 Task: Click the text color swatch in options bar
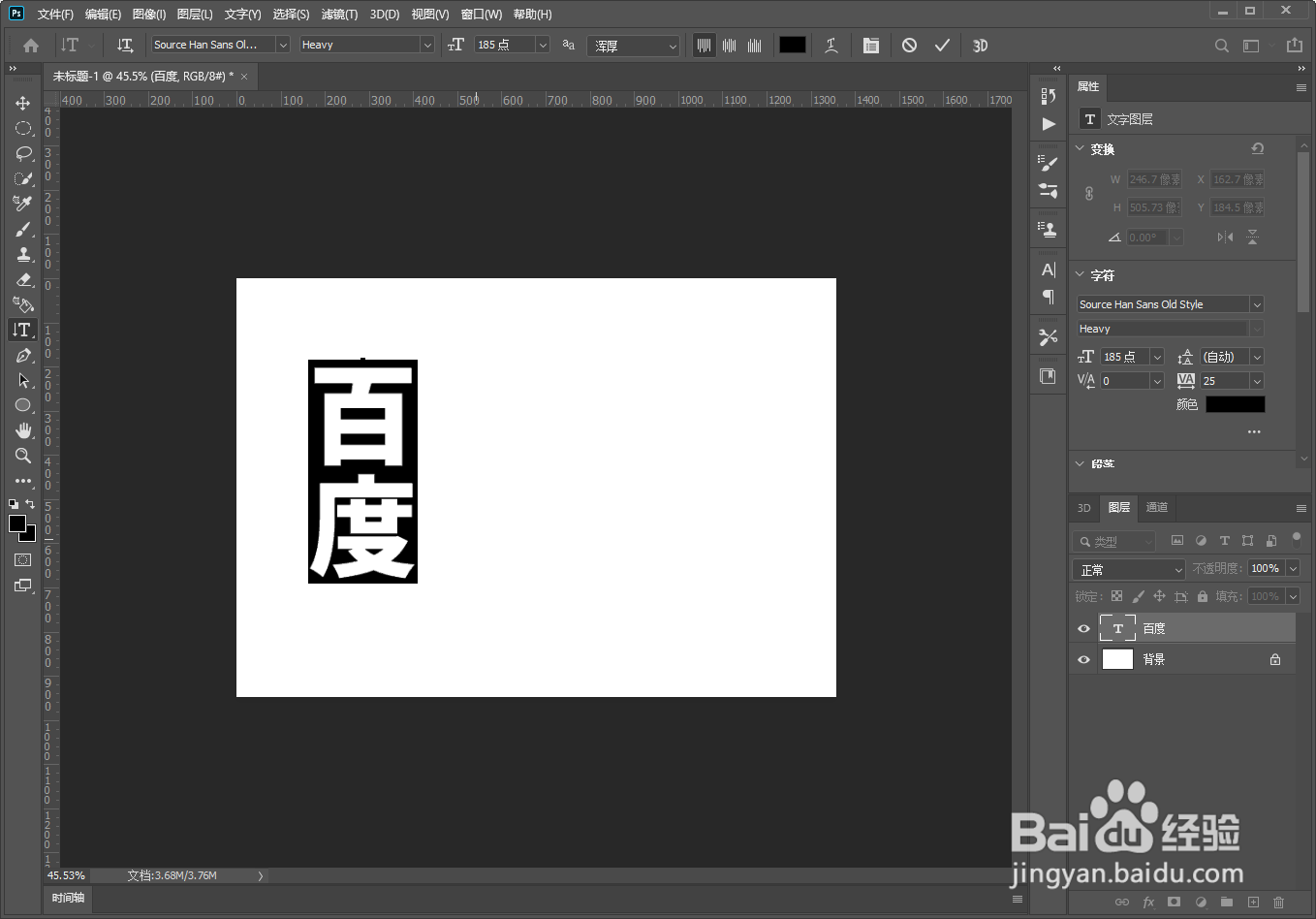793,45
